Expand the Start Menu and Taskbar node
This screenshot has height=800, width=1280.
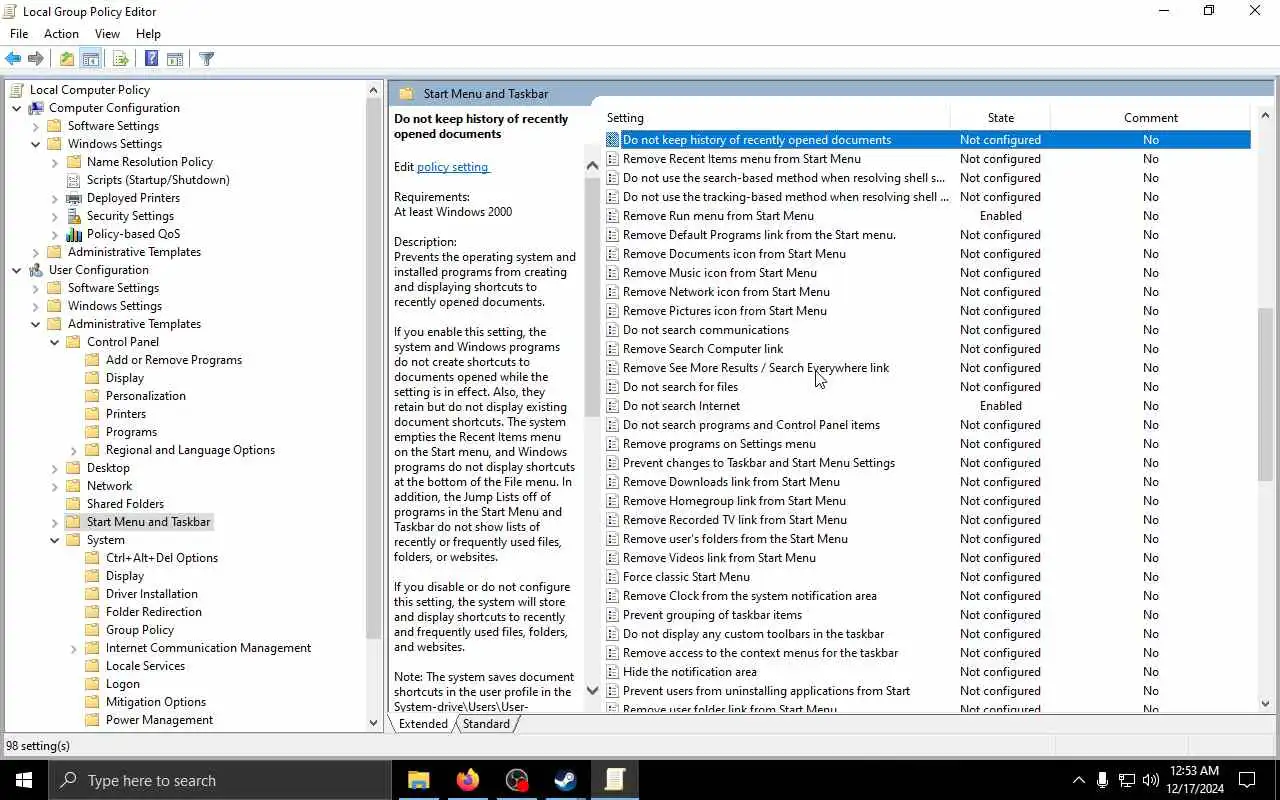click(55, 522)
